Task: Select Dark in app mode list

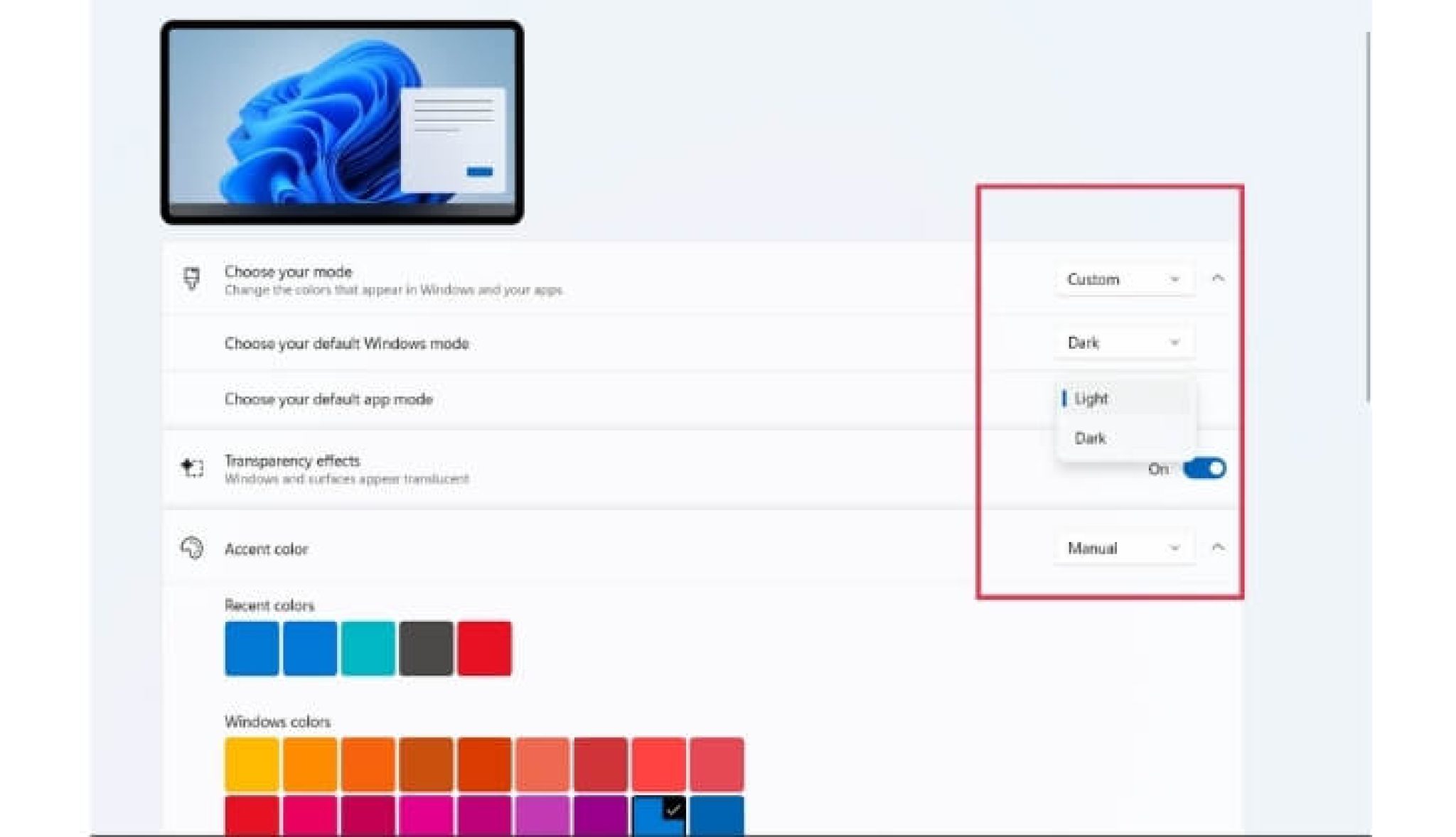Action: coord(1125,438)
